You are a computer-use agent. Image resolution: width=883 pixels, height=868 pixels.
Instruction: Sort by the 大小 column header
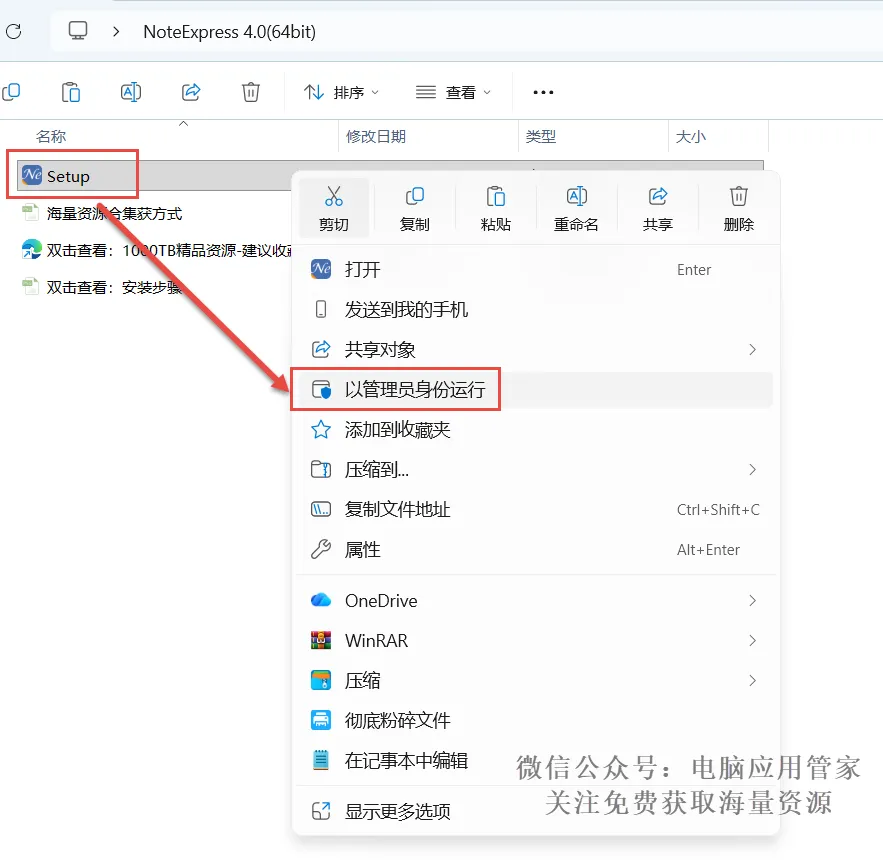pyautogui.click(x=690, y=136)
